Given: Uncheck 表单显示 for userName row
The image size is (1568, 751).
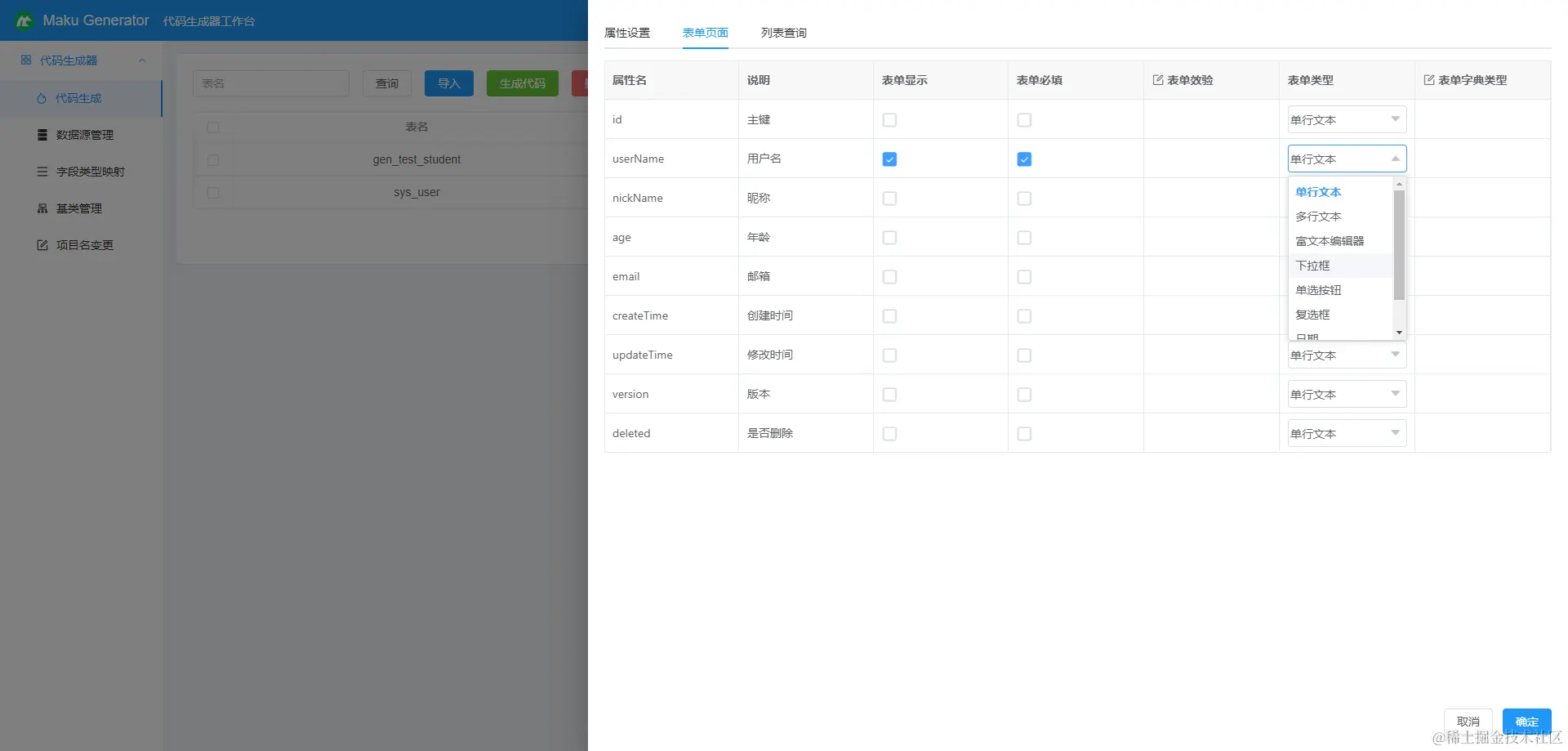Looking at the screenshot, I should pos(889,159).
